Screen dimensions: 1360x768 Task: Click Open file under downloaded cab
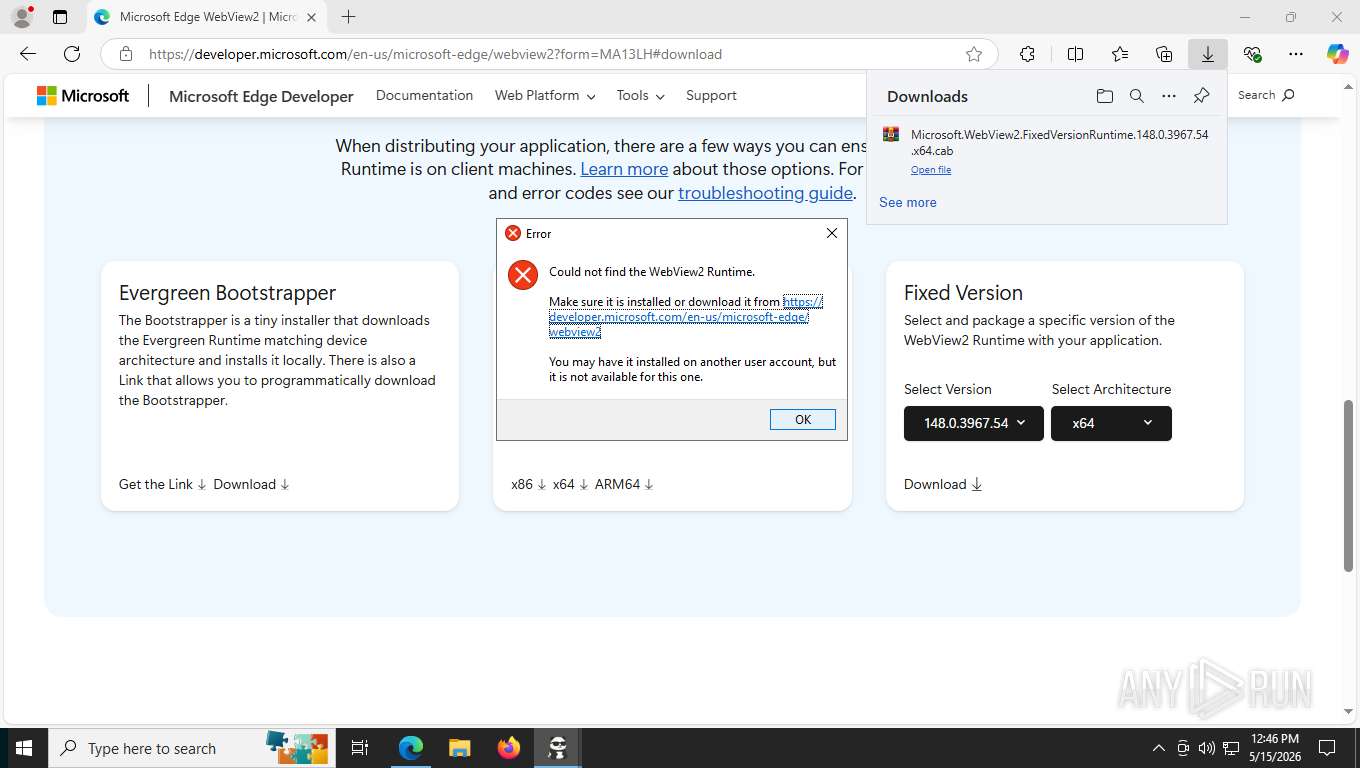click(x=931, y=170)
